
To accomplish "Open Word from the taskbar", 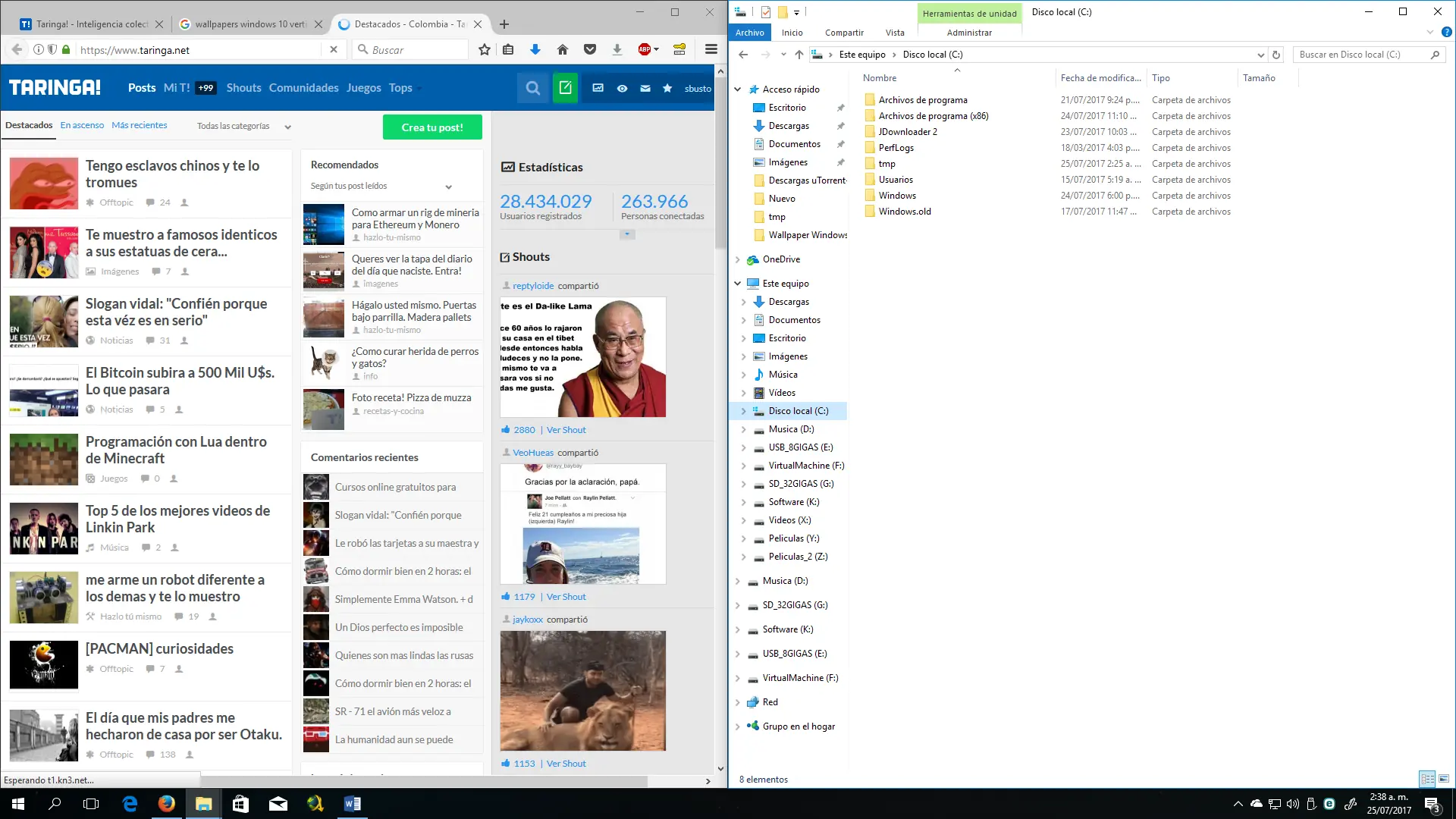I will (353, 804).
